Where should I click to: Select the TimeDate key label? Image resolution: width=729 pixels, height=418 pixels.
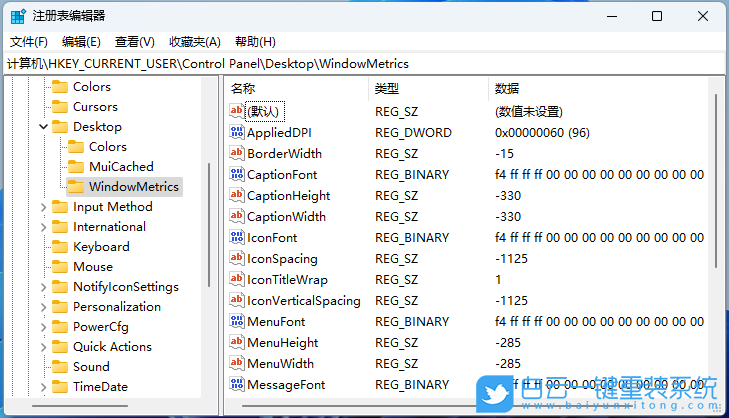(100, 387)
